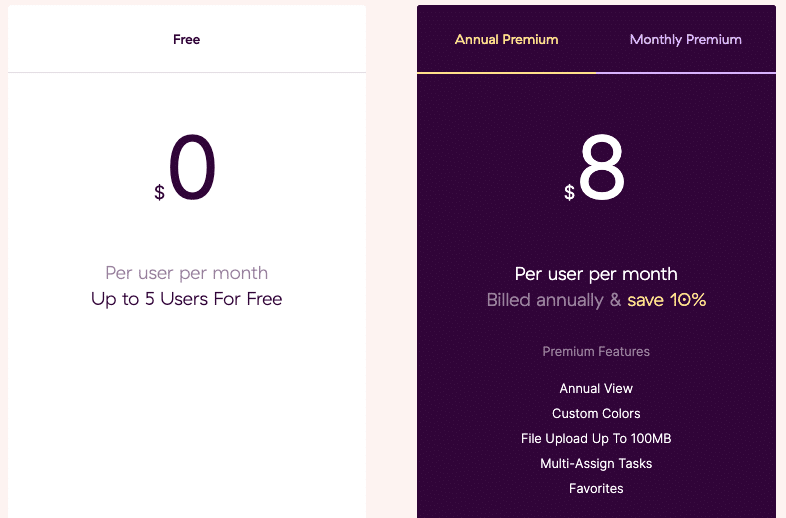Select the Annual View feature
The image size is (786, 518).
596,389
